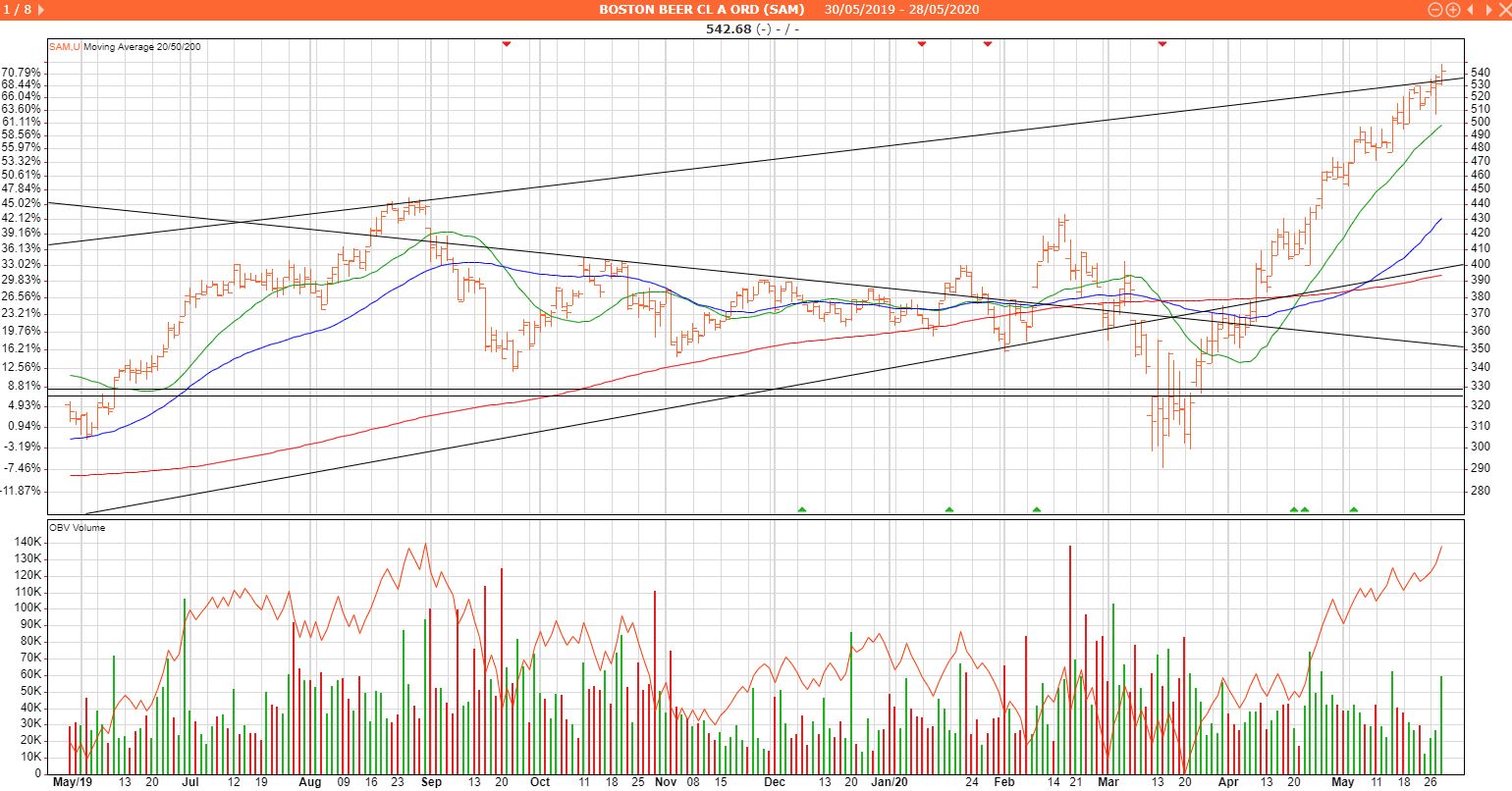Click first red sell marker near late September
This screenshot has width=1512, height=791.
tap(507, 44)
